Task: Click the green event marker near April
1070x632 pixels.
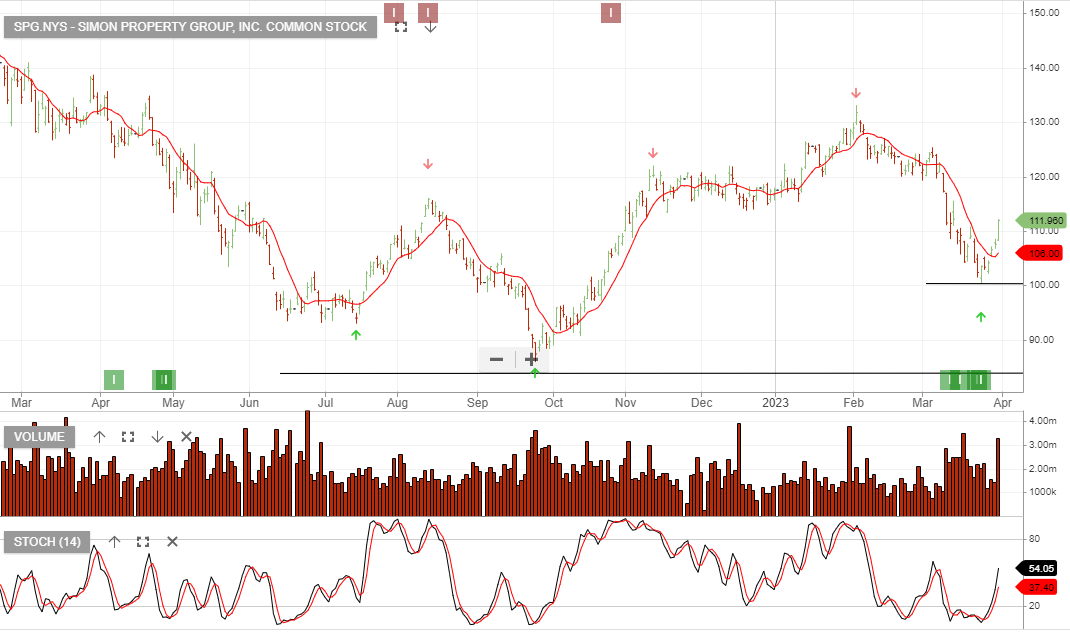Action: [115, 379]
